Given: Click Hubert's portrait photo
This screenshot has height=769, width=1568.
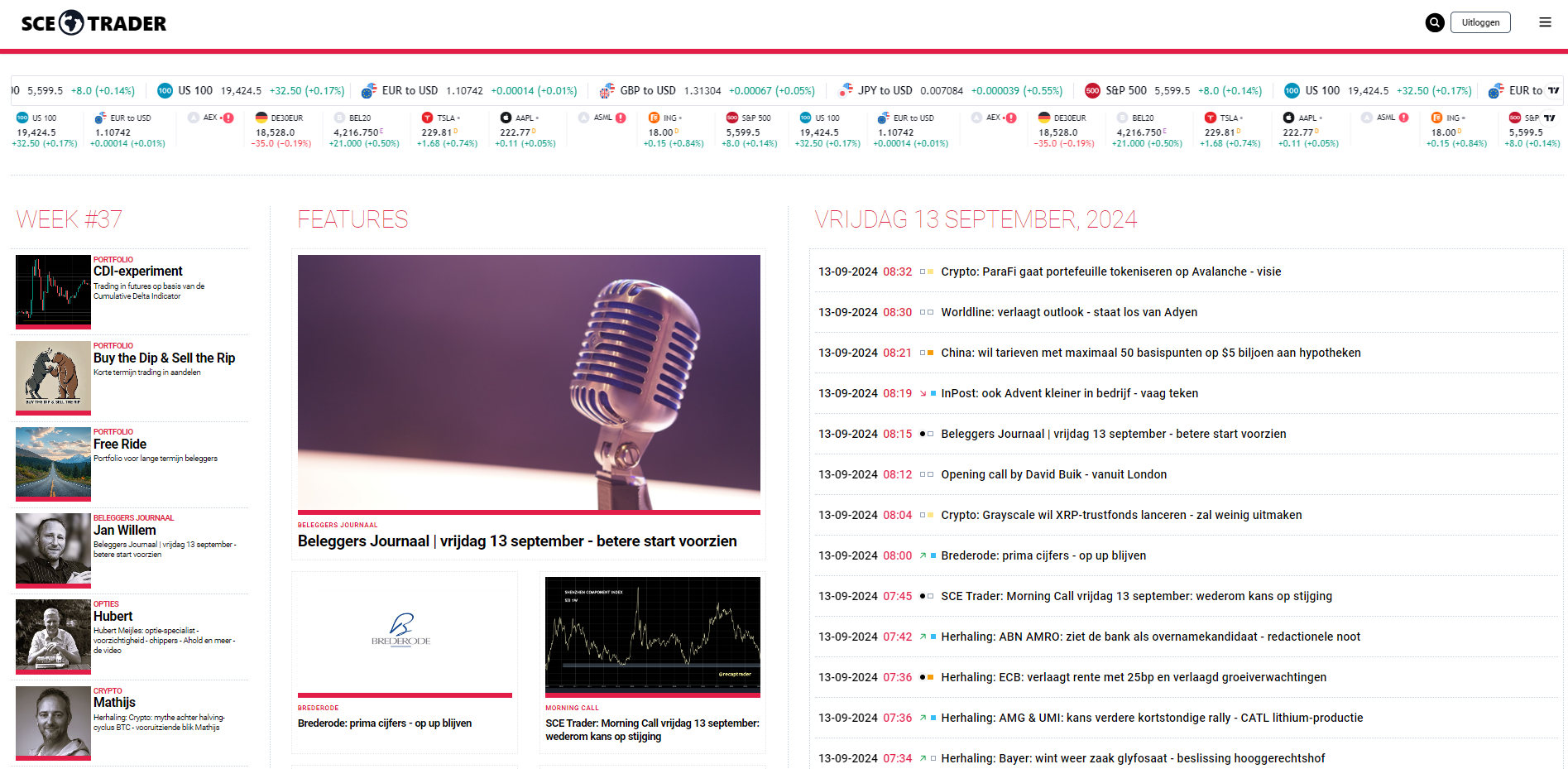Looking at the screenshot, I should click(53, 635).
